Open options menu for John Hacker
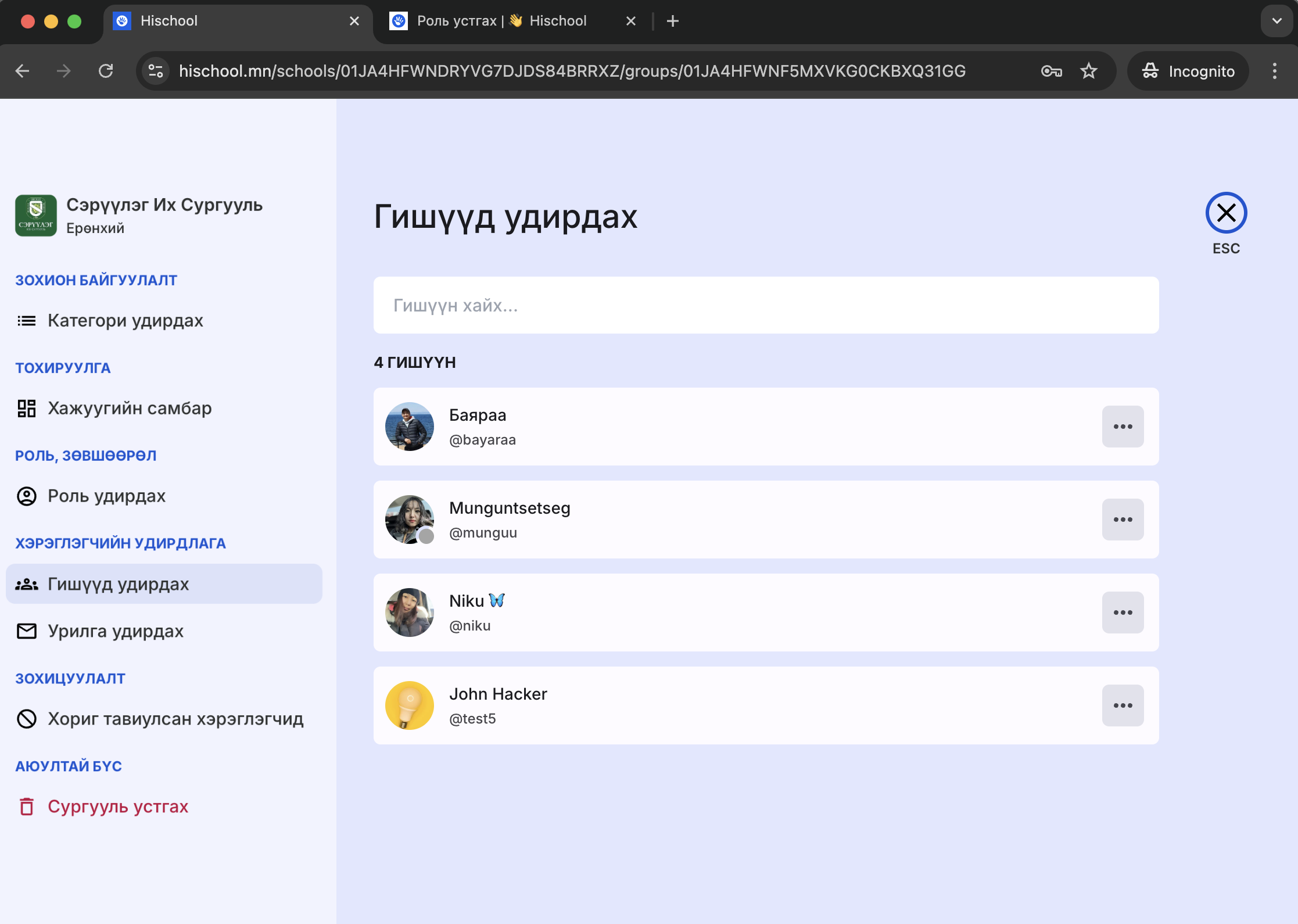This screenshot has width=1298, height=924. pyautogui.click(x=1123, y=705)
